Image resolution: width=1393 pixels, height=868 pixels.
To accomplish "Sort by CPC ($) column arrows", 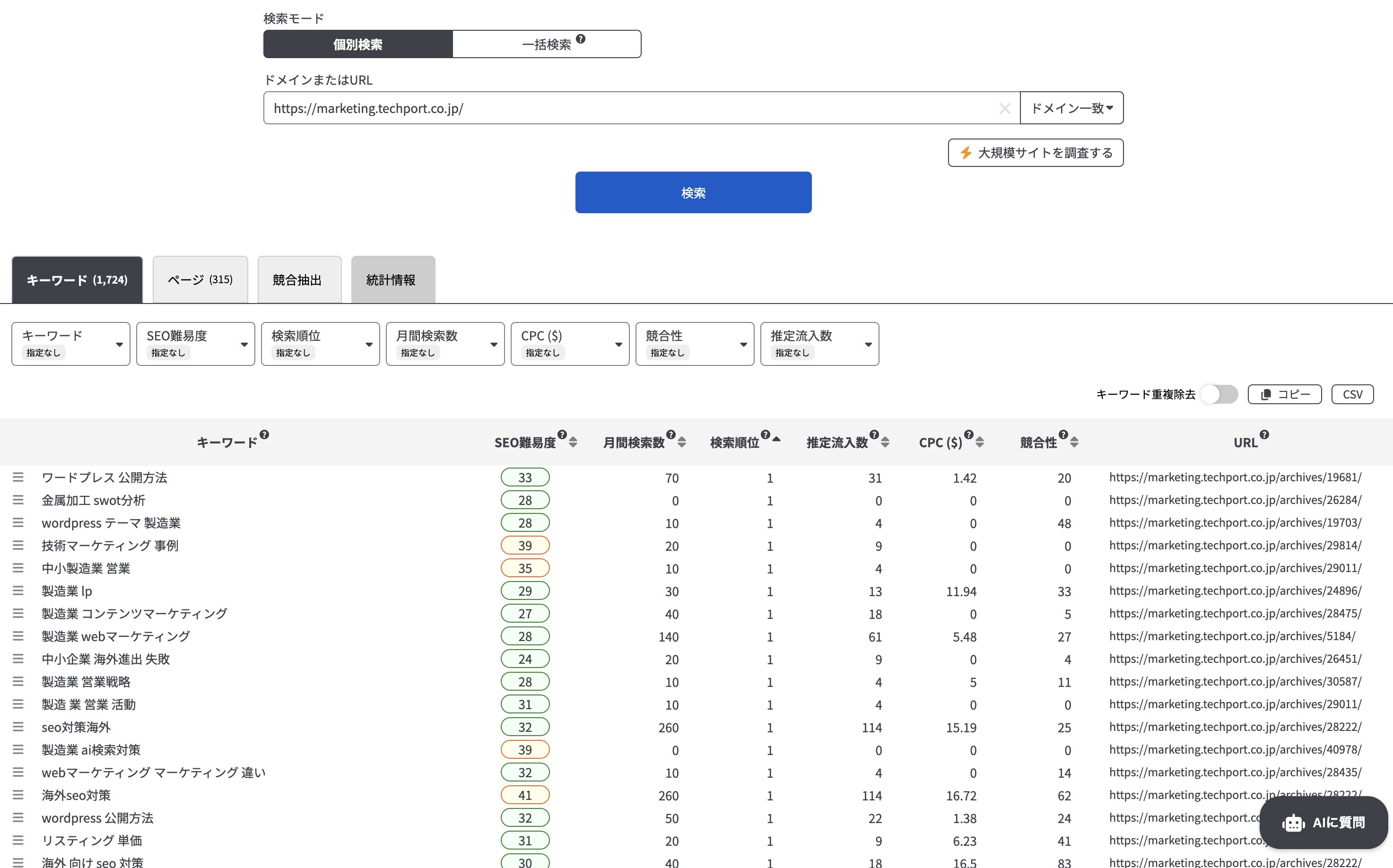I will point(980,442).
